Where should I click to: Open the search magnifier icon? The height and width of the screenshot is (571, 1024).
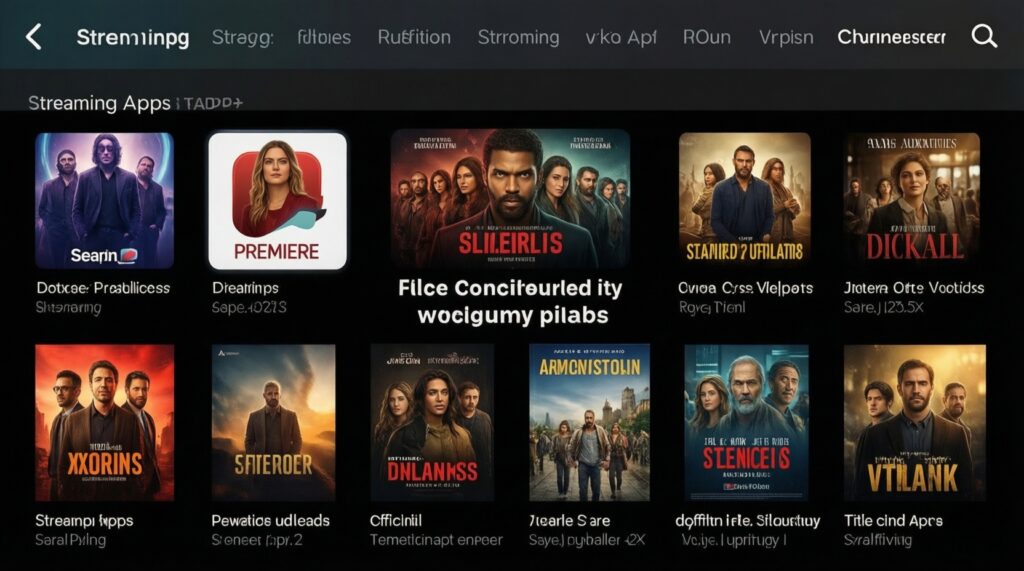pos(984,37)
